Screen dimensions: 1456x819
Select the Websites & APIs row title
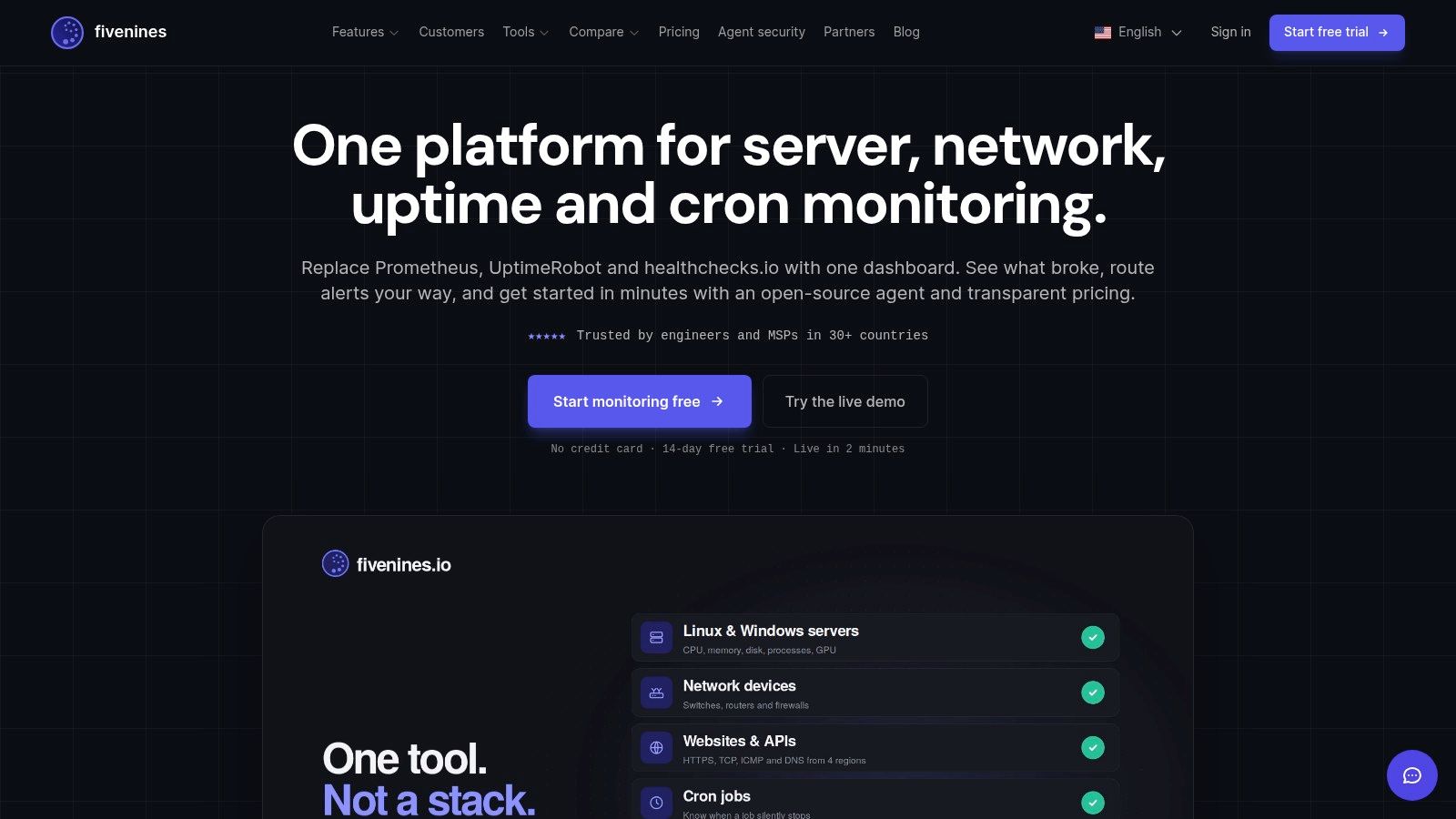click(739, 741)
